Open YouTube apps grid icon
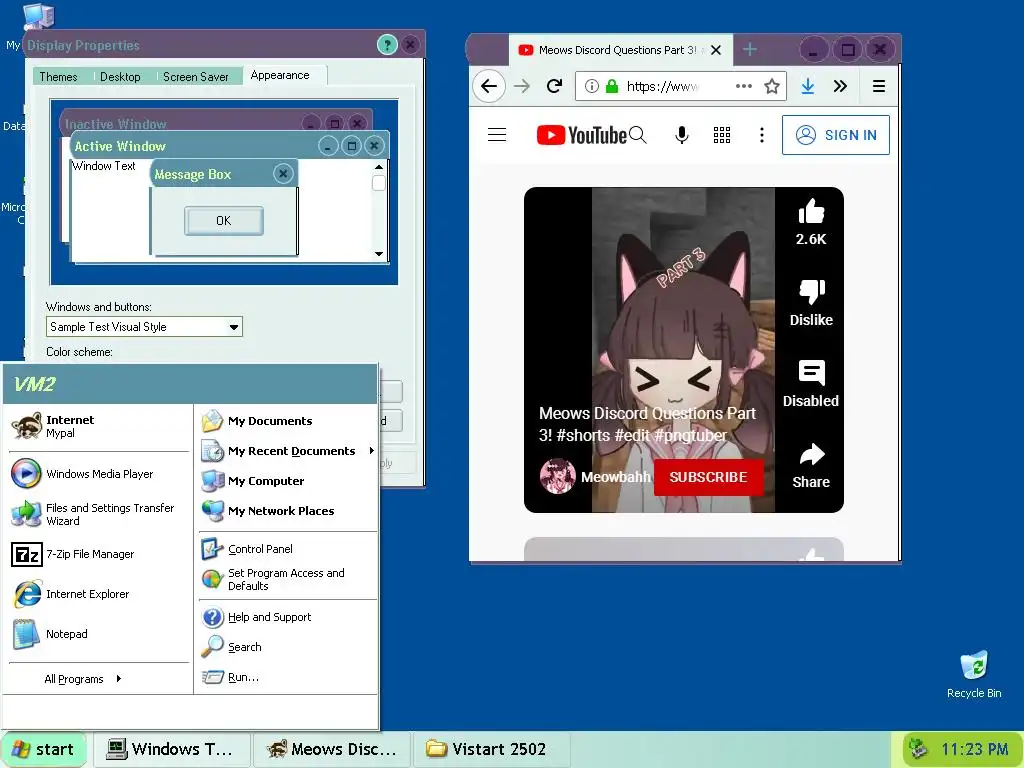 (722, 135)
